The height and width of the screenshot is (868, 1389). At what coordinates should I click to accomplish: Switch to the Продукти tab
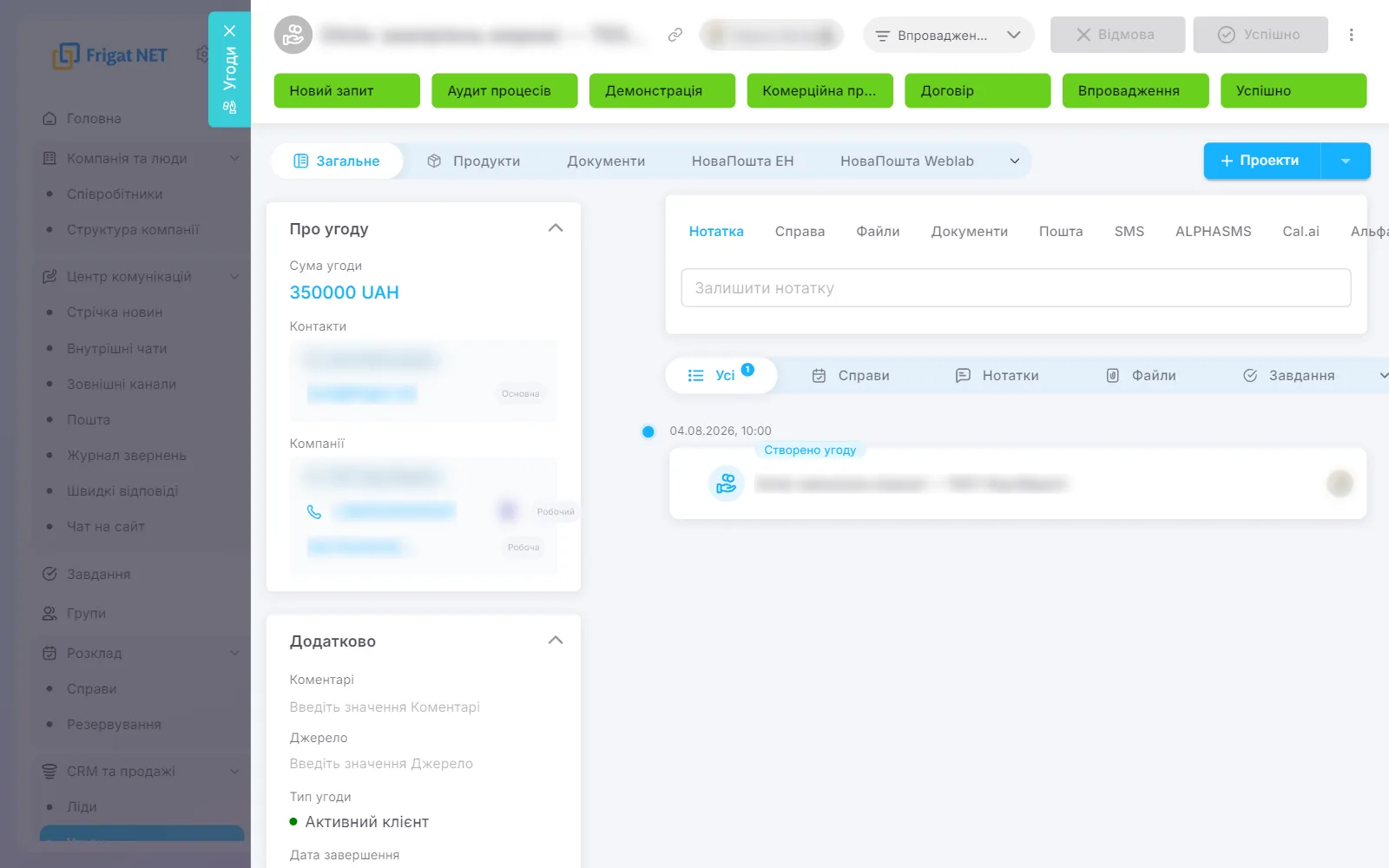[474, 161]
